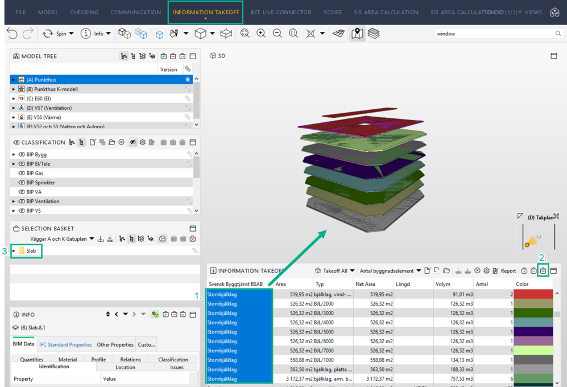Click highlighted set-selection-basket icon in Takeoff

point(543,271)
